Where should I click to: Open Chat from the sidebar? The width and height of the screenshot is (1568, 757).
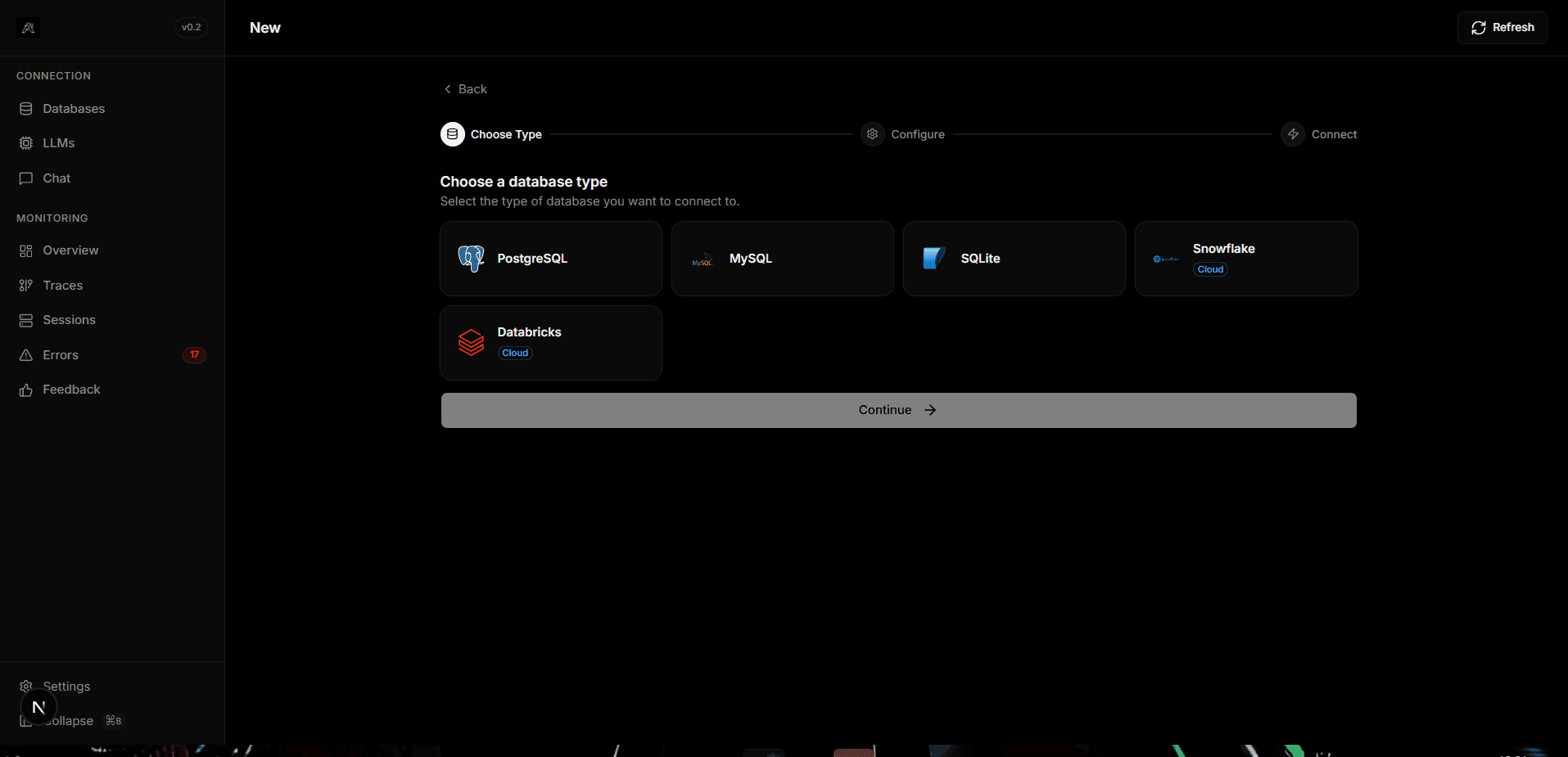[112, 178]
